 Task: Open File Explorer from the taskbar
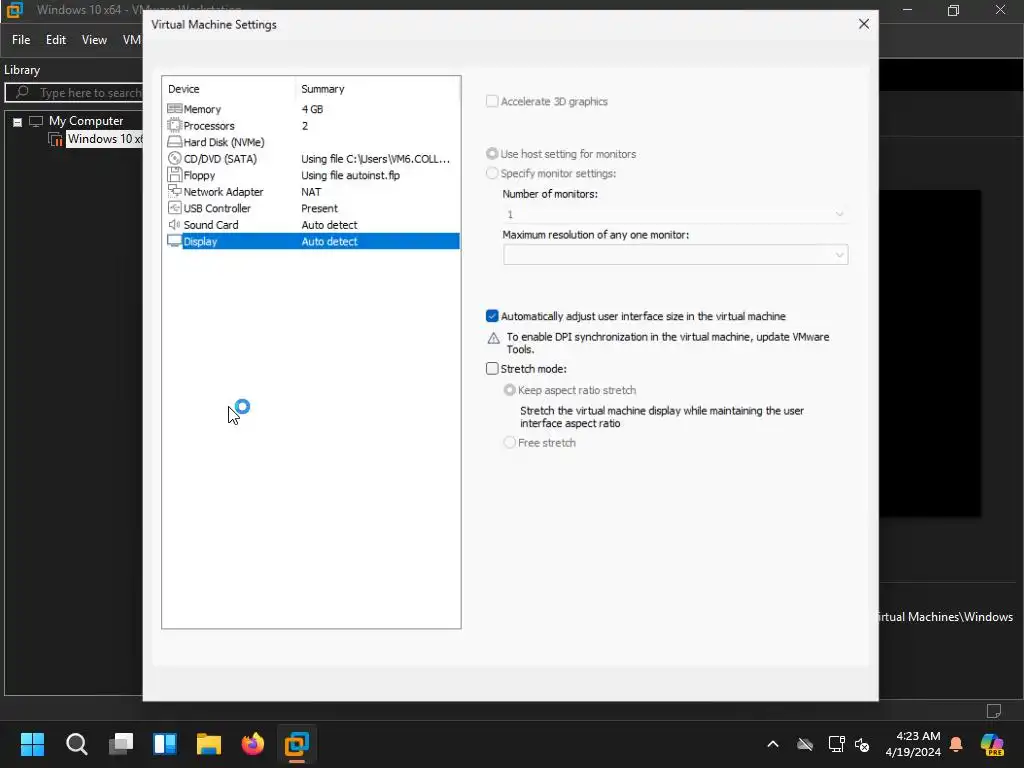pos(209,744)
